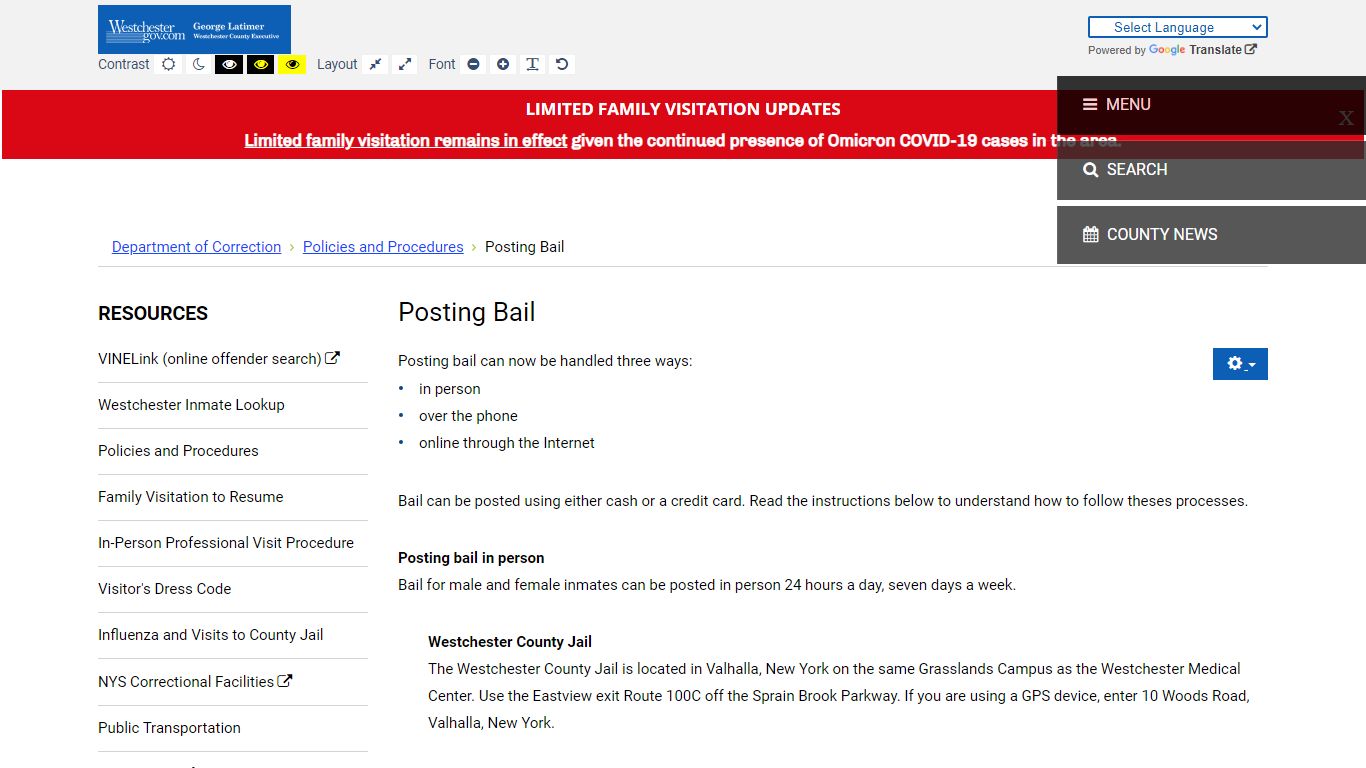Reset font settings with revert icon
The image size is (1366, 768).
(562, 64)
